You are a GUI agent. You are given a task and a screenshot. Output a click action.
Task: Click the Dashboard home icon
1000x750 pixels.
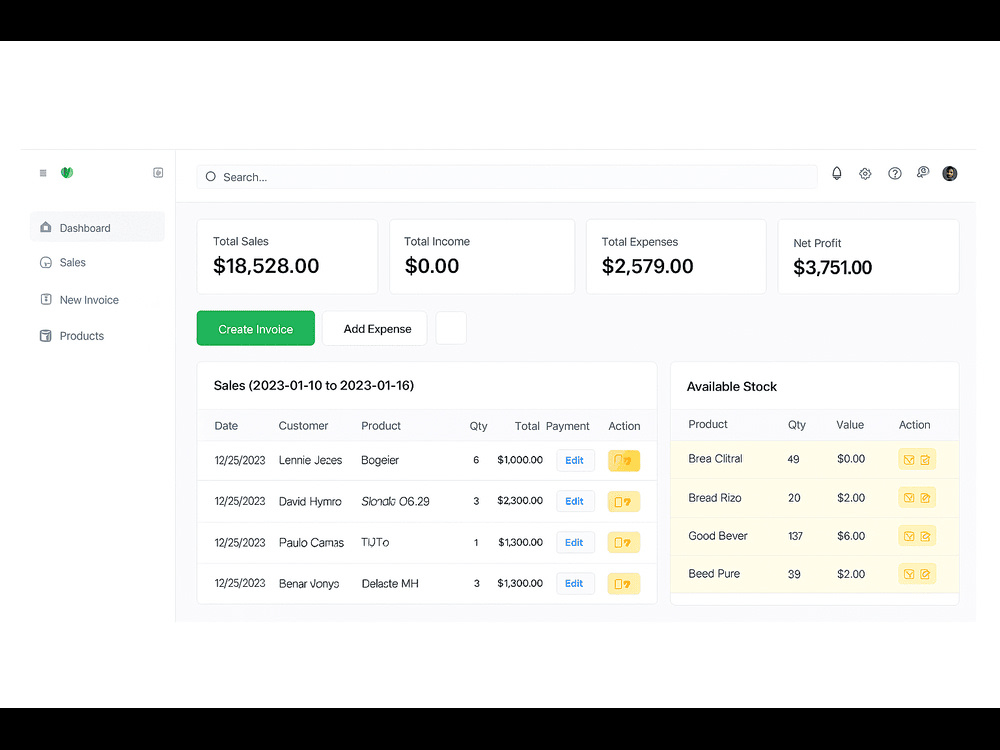pos(45,227)
